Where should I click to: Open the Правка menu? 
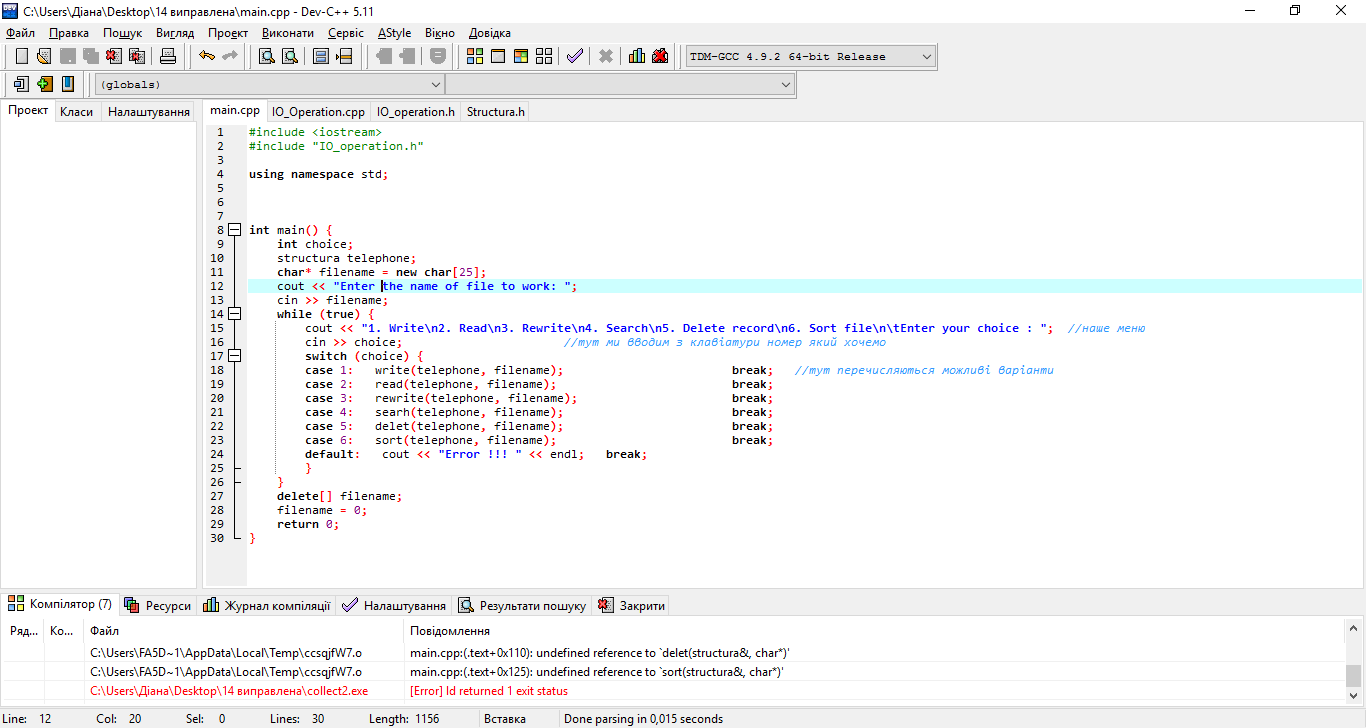(x=69, y=33)
